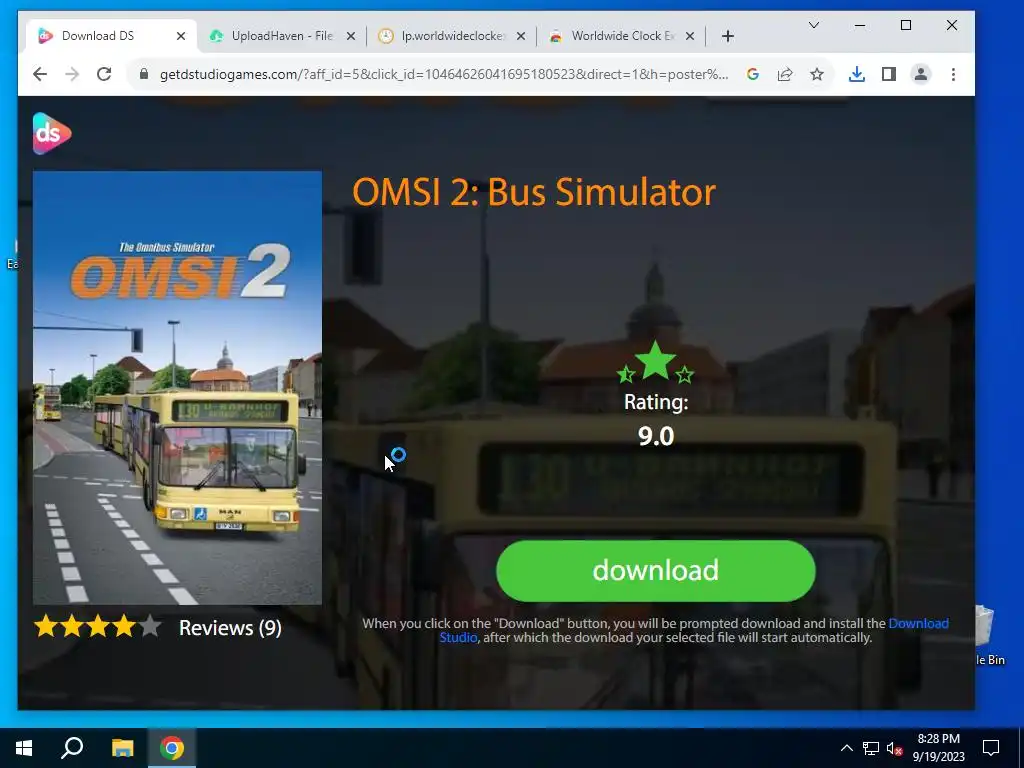
Task: Open the clock showing 8:28 PM
Action: click(x=938, y=748)
